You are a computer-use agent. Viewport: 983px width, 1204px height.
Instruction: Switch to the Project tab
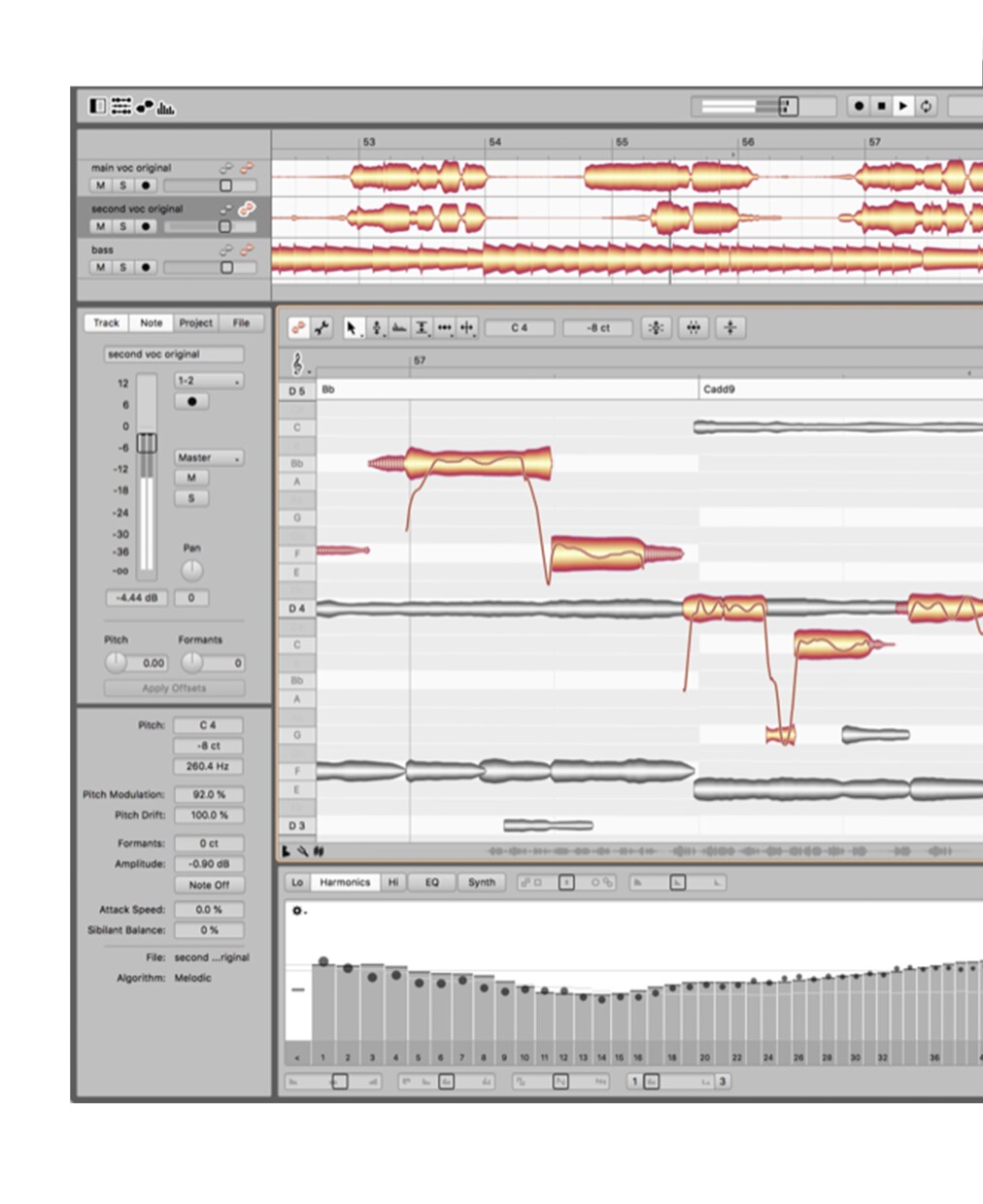click(196, 322)
